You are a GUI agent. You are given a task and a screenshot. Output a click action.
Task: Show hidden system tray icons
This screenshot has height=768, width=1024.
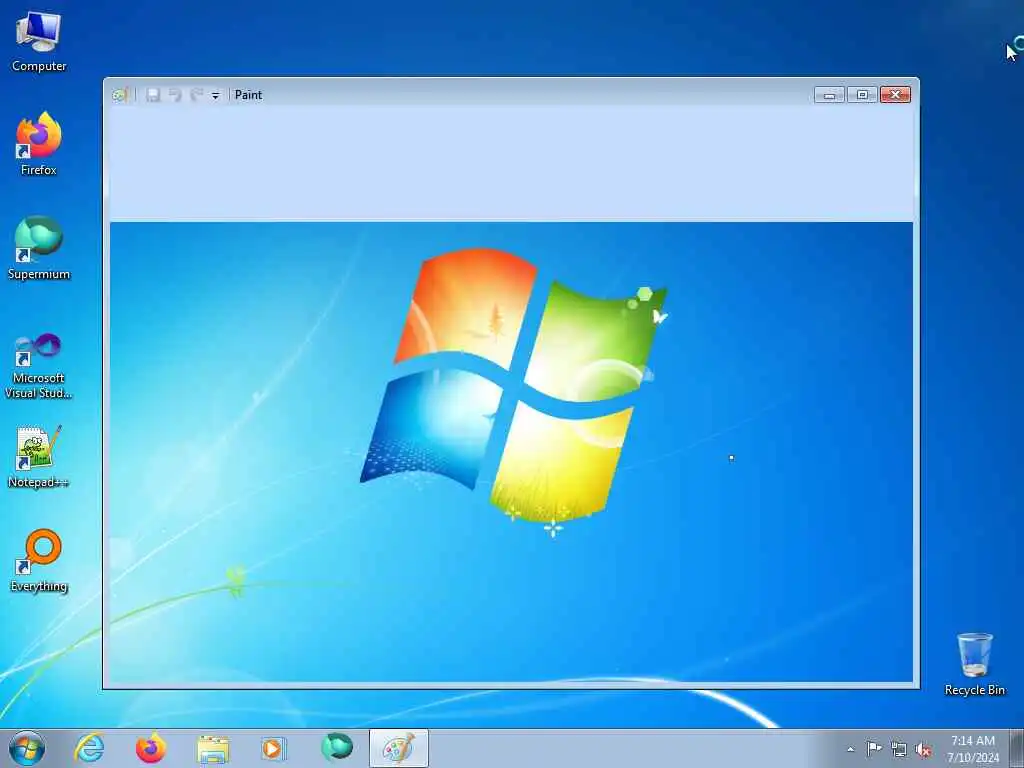[x=850, y=749]
